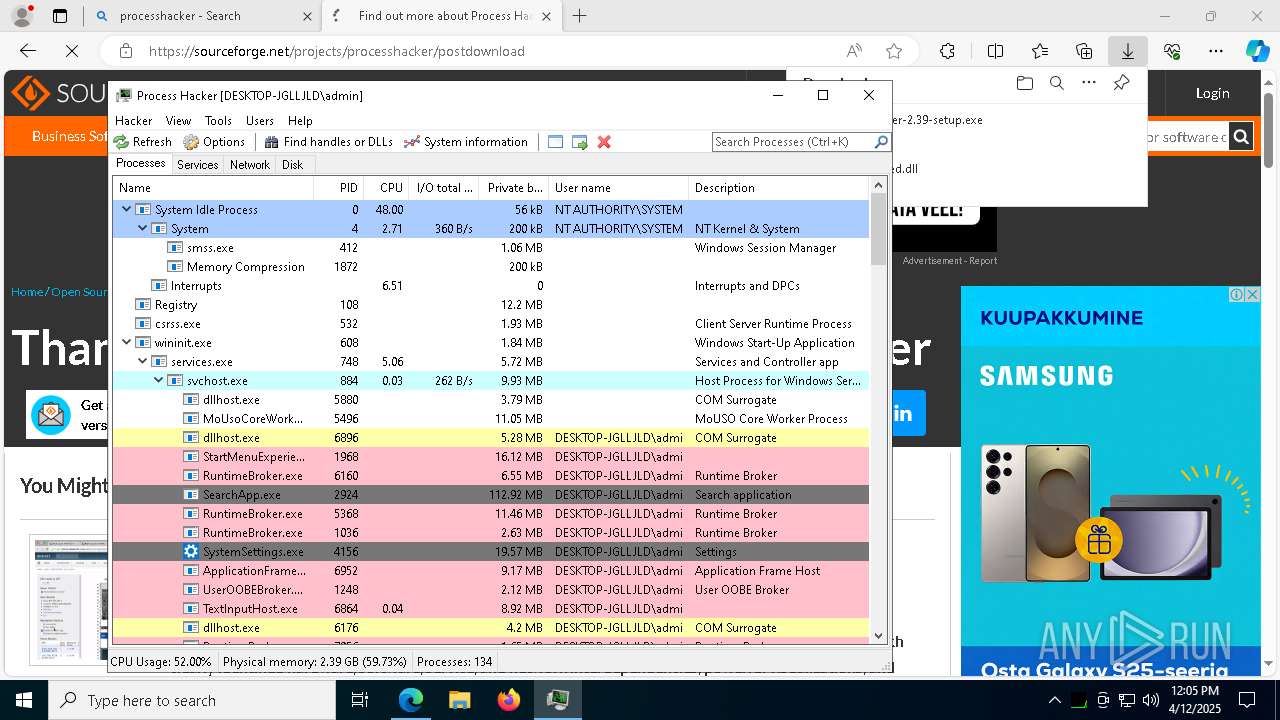Click the find window toolbar icon
The width and height of the screenshot is (1280, 720).
tap(556, 142)
